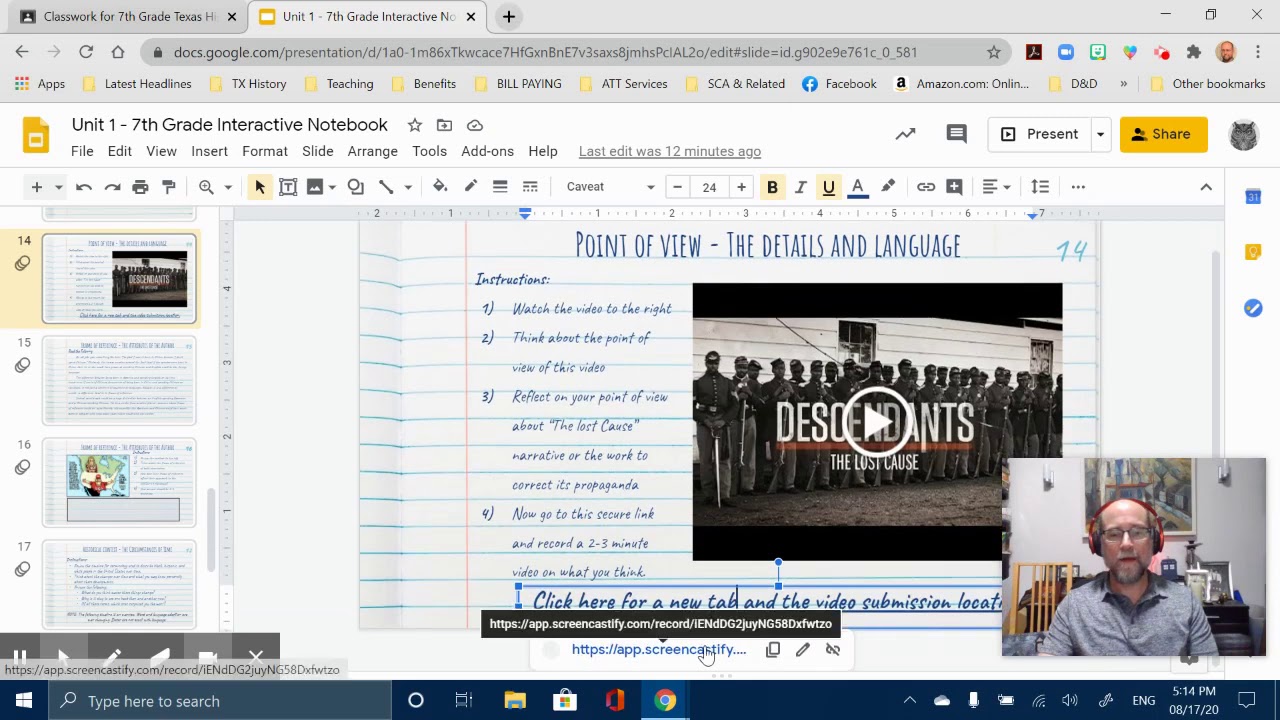This screenshot has width=1280, height=720.
Task: Open the File menu
Action: point(82,151)
